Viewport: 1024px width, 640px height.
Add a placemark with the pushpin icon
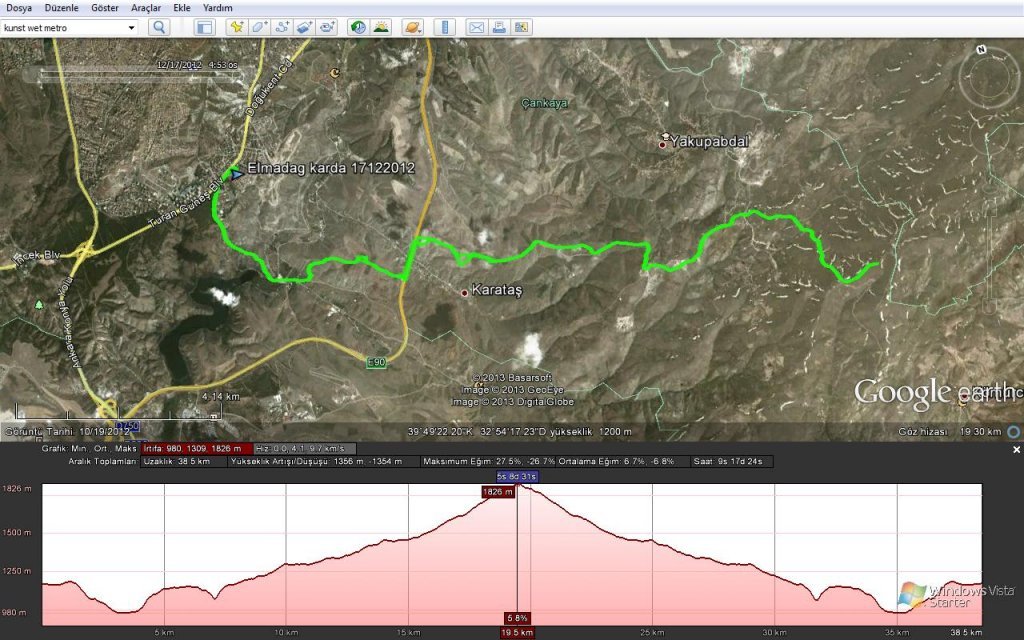[236, 27]
